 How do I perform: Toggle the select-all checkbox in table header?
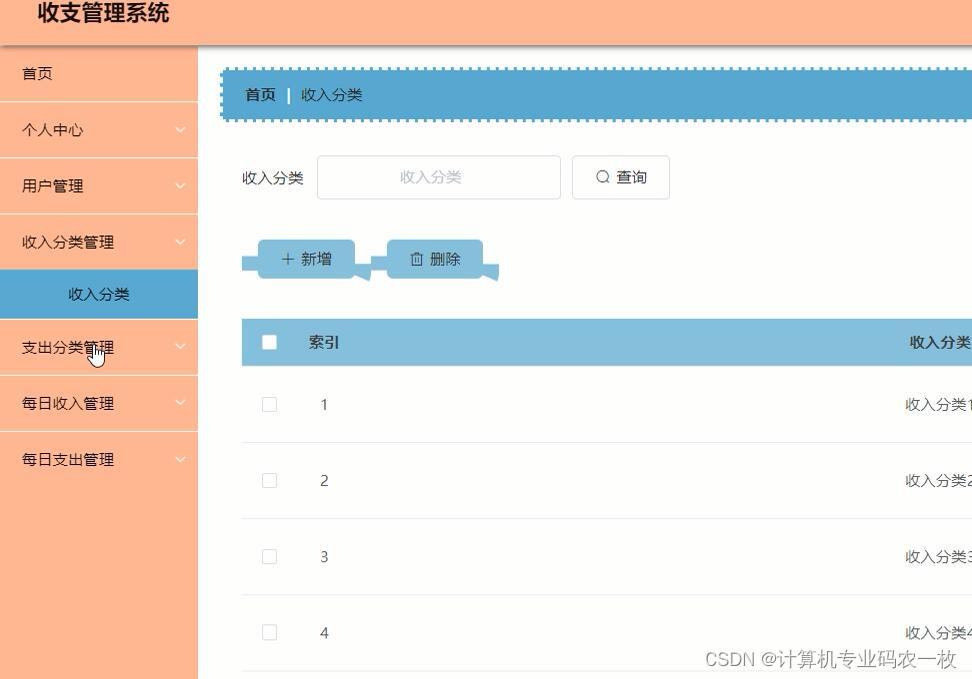tap(269, 342)
